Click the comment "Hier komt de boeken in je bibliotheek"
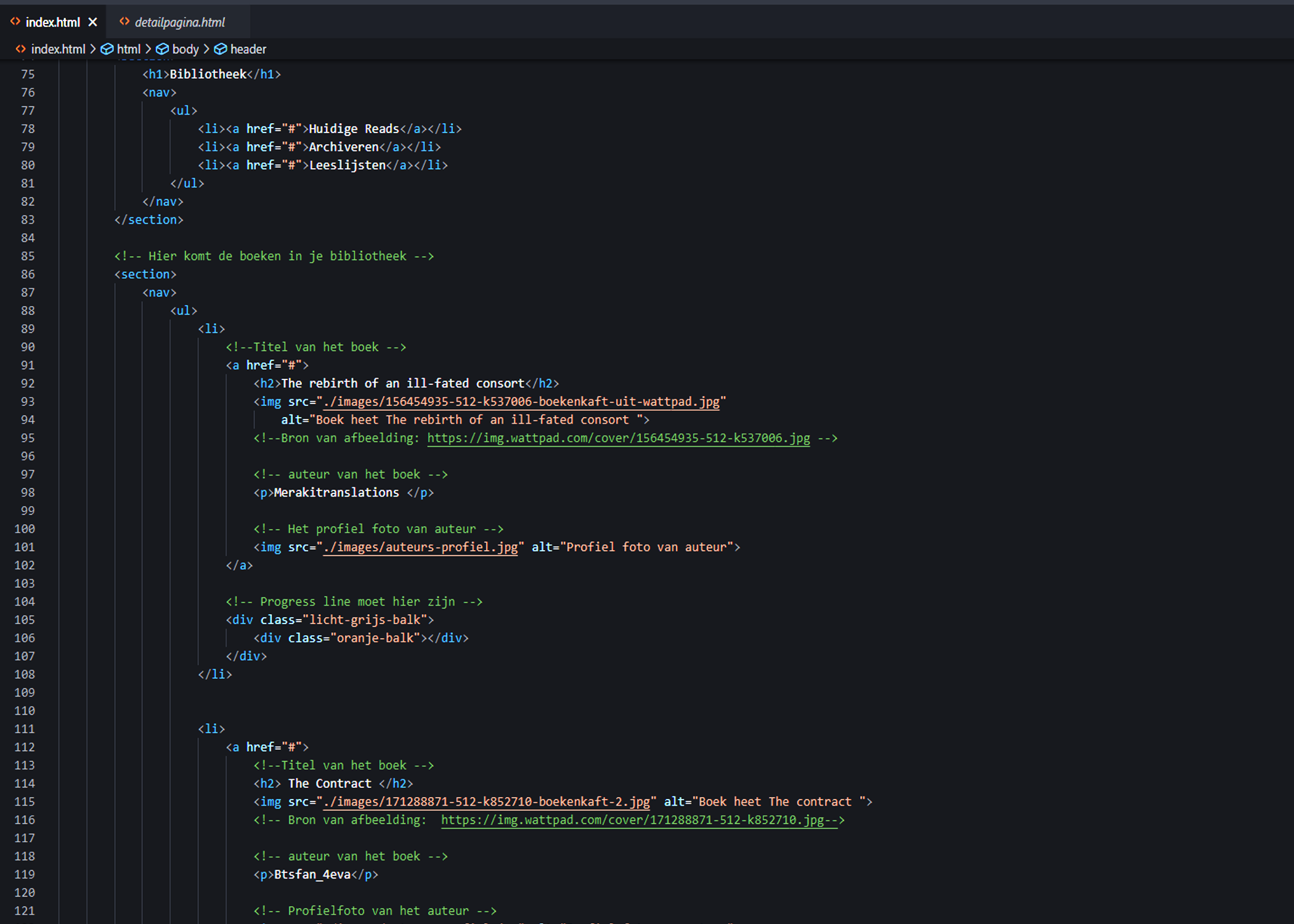This screenshot has height=924, width=1294. point(277,256)
